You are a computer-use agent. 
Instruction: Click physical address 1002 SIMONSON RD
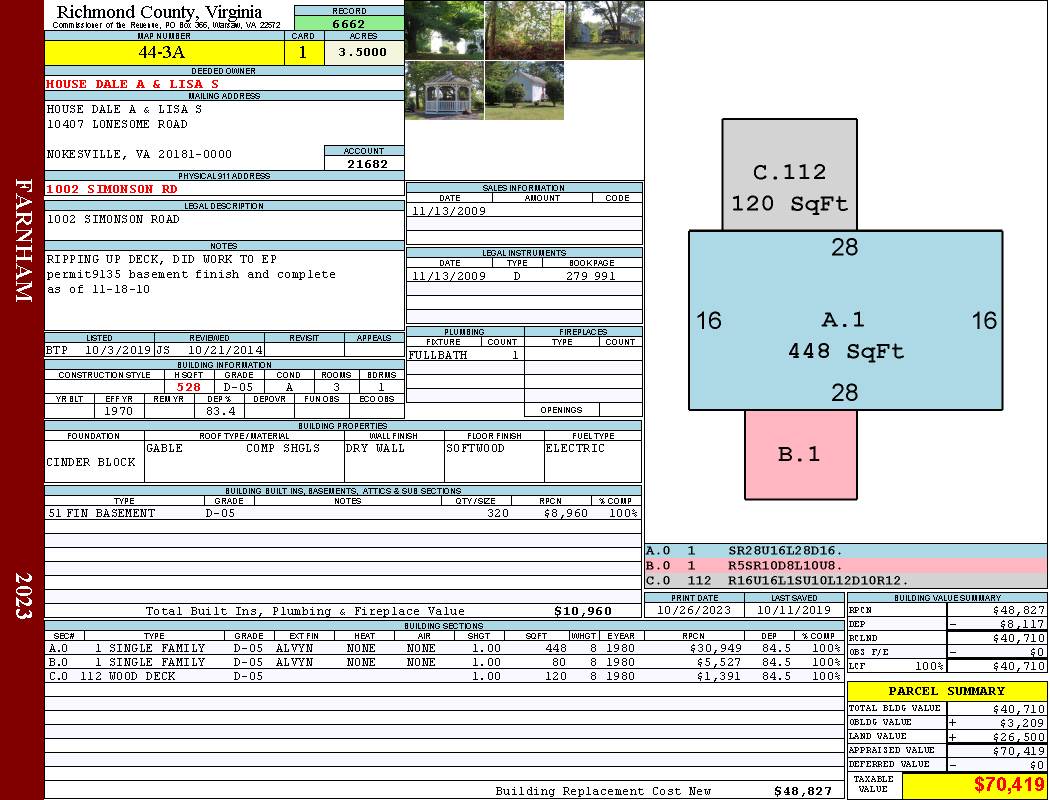(x=112, y=189)
